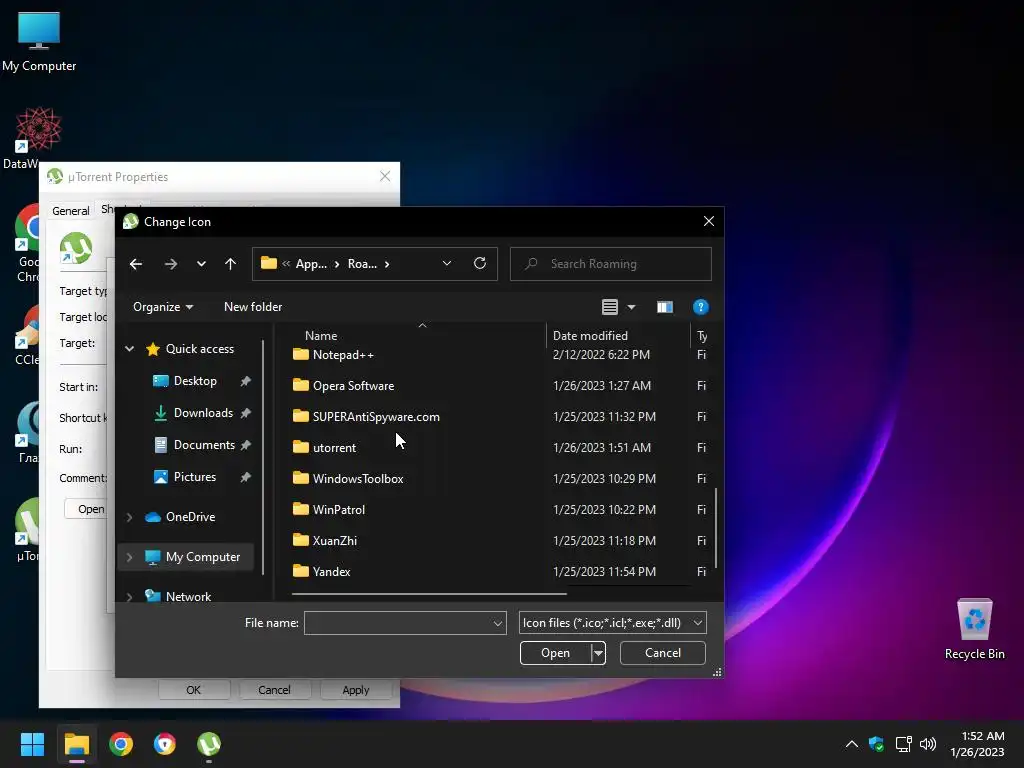Launch Google Chrome from taskbar
The image size is (1024, 768).
121,744
